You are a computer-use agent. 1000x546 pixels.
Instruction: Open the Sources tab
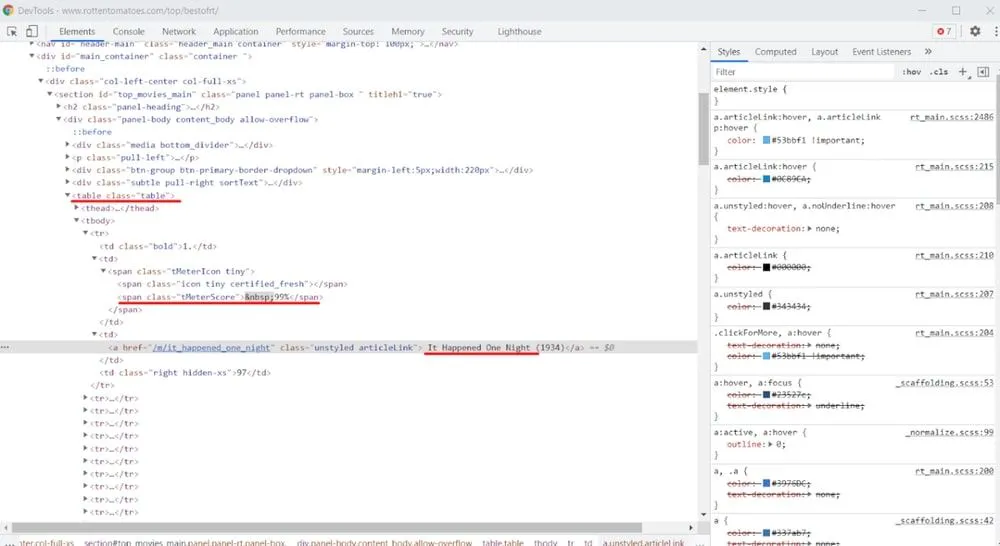point(358,31)
